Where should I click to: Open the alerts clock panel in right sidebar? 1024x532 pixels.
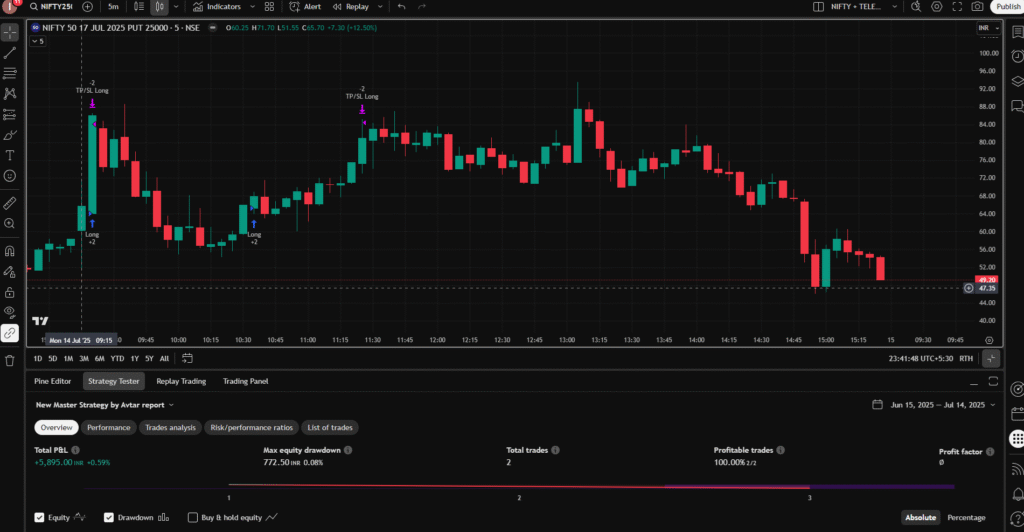tap(1017, 57)
